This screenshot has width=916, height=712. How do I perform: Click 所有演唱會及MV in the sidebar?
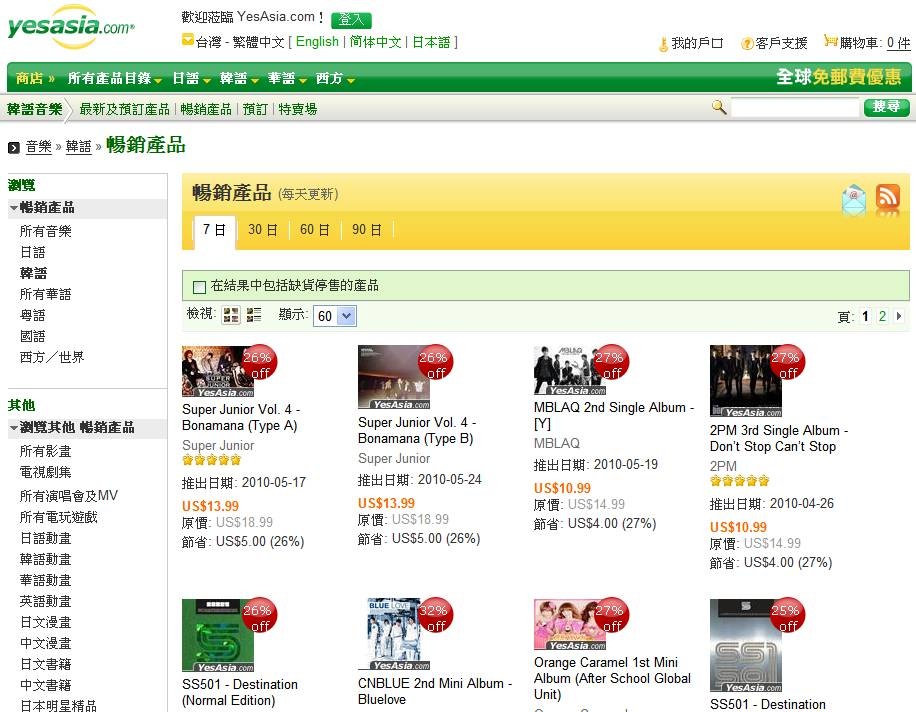point(69,496)
